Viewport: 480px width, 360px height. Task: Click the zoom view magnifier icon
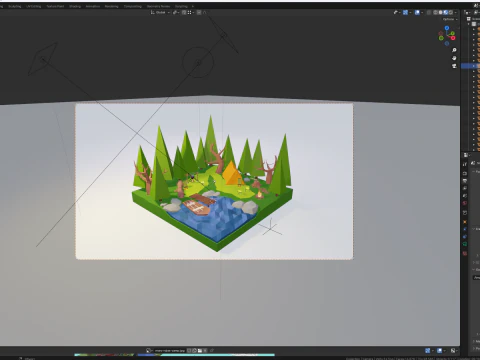454,50
